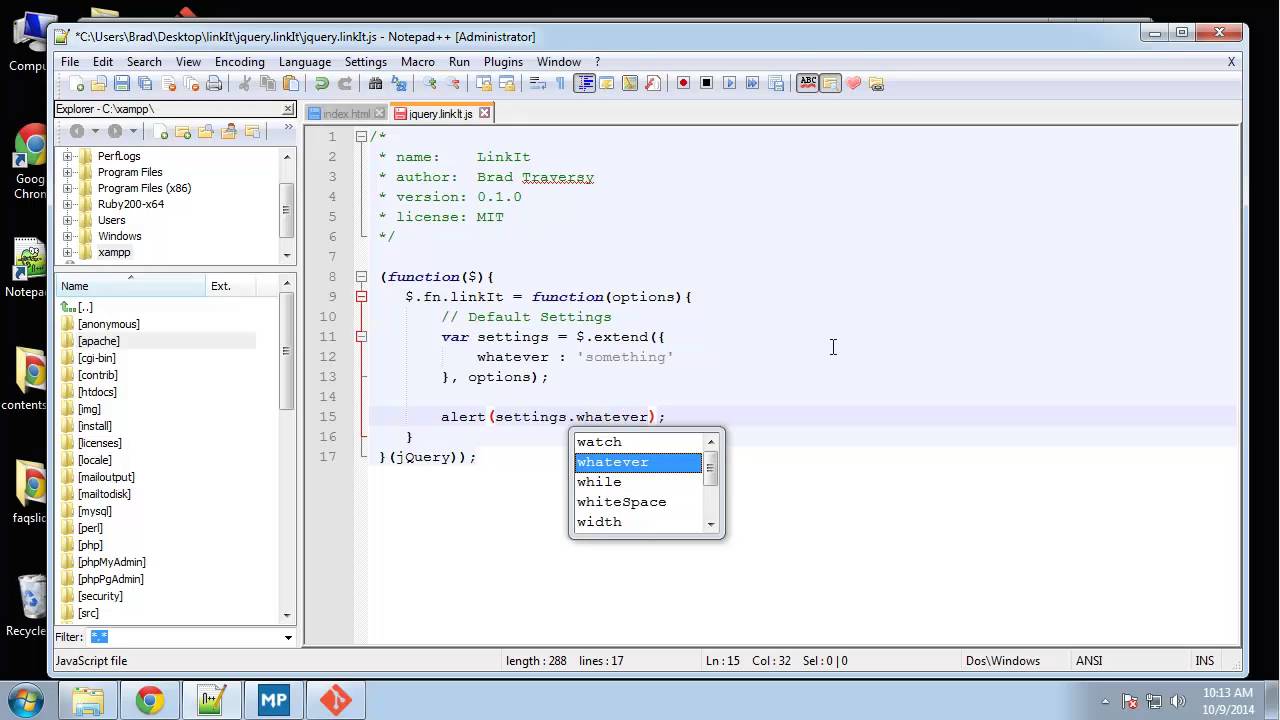Viewport: 1280px width, 720px height.
Task: Select the [htdocs] folder entry
Action: coord(97,392)
